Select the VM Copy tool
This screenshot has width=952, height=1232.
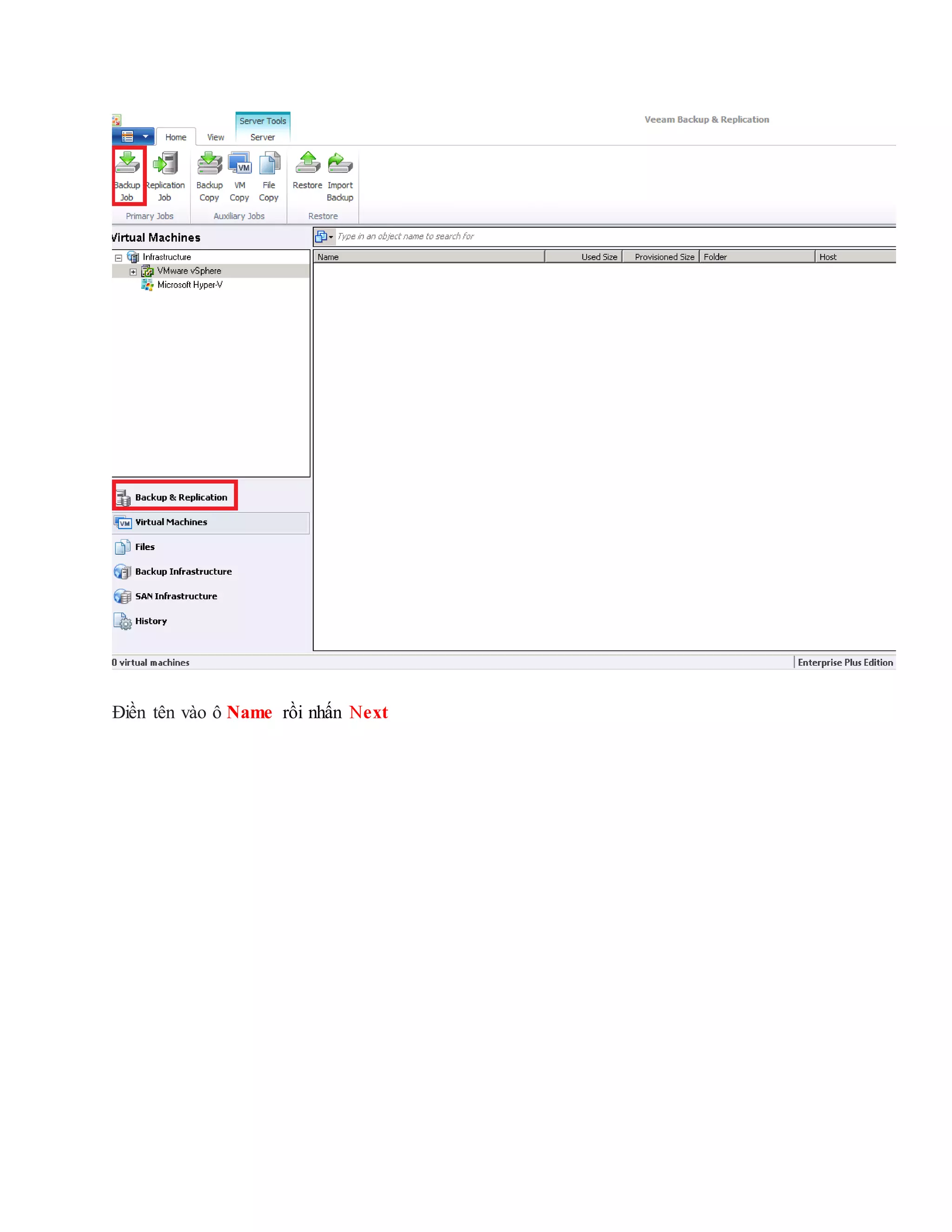240,175
